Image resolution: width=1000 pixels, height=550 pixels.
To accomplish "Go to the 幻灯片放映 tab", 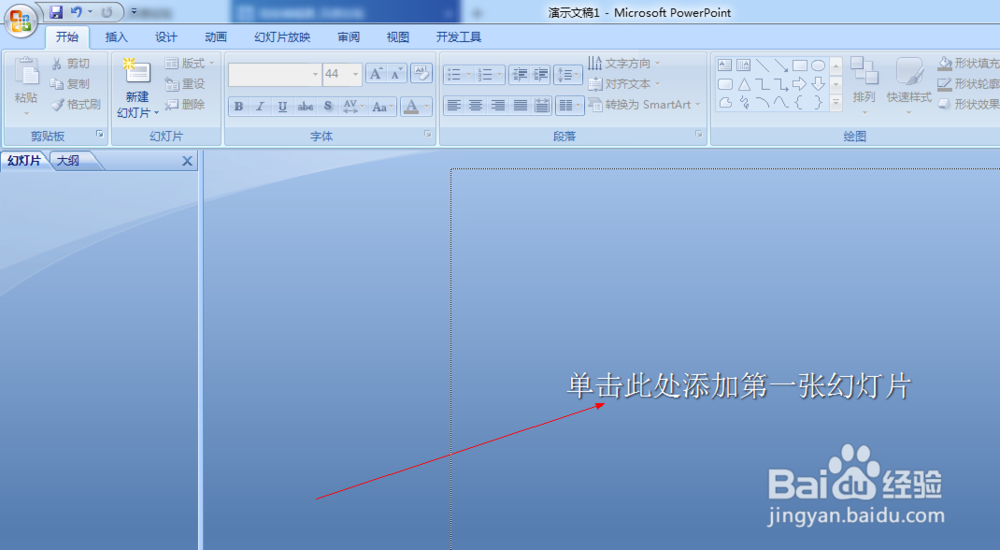I will (x=282, y=37).
